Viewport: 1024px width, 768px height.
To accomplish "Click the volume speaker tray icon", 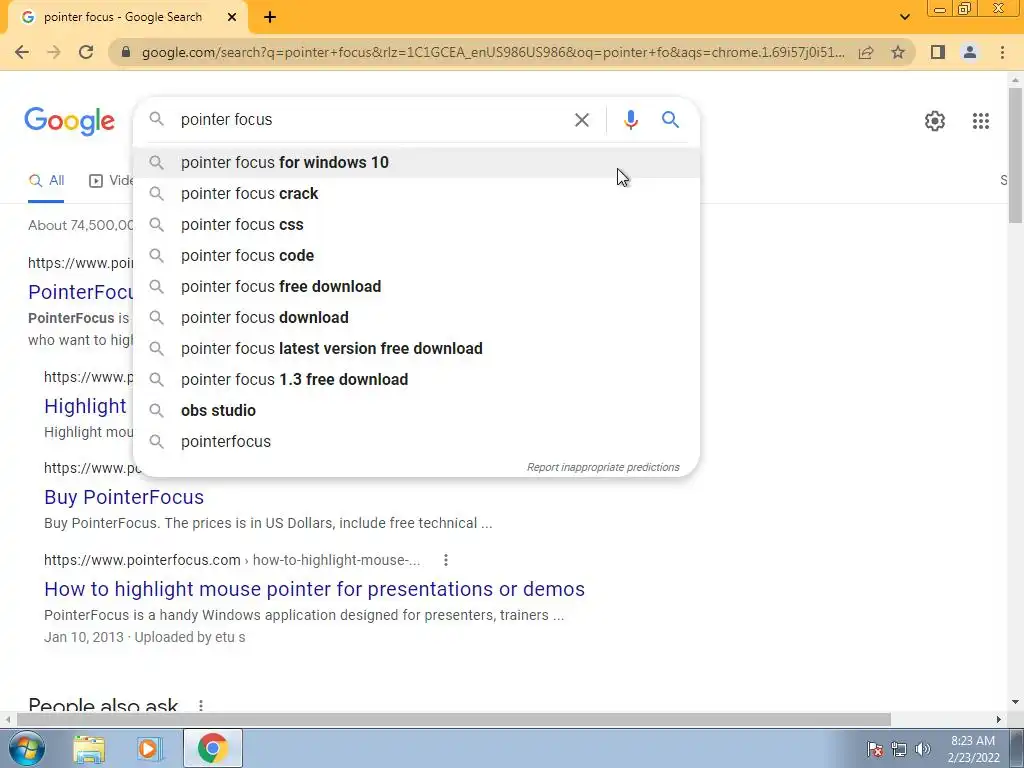I will click(923, 749).
